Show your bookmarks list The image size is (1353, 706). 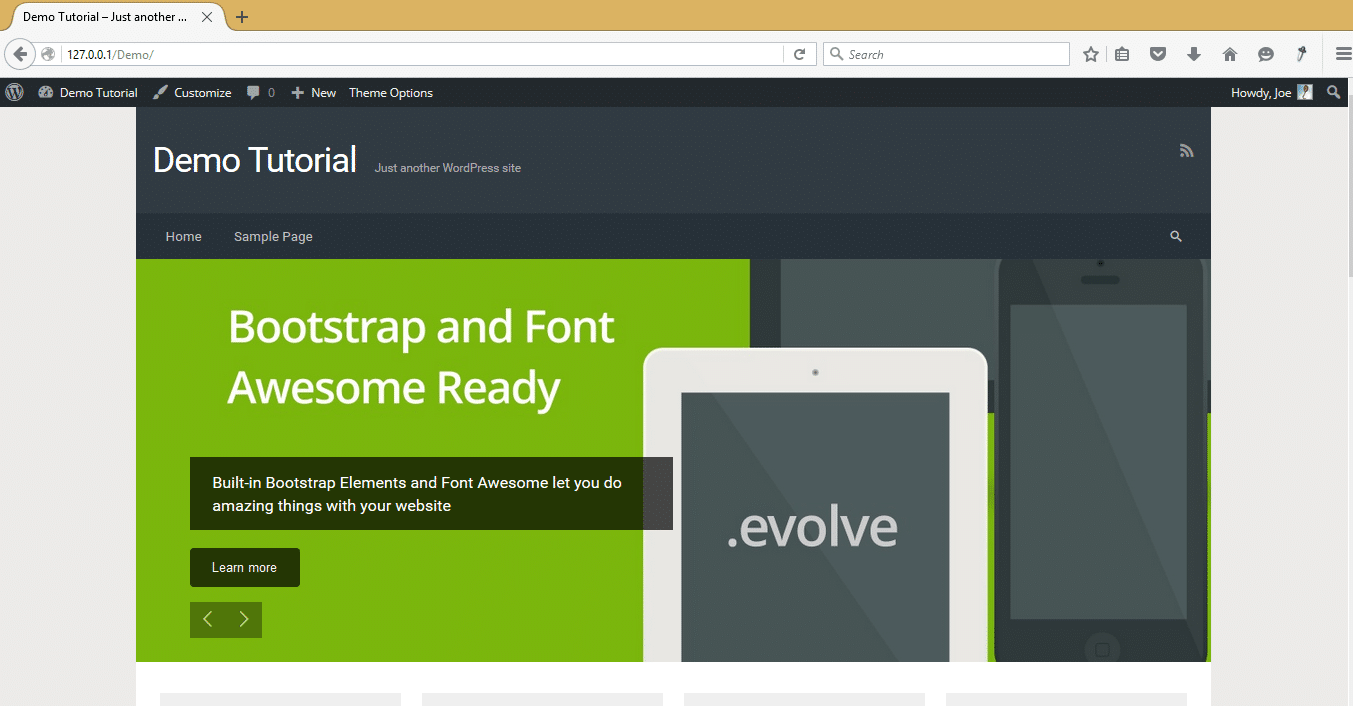pos(1122,54)
